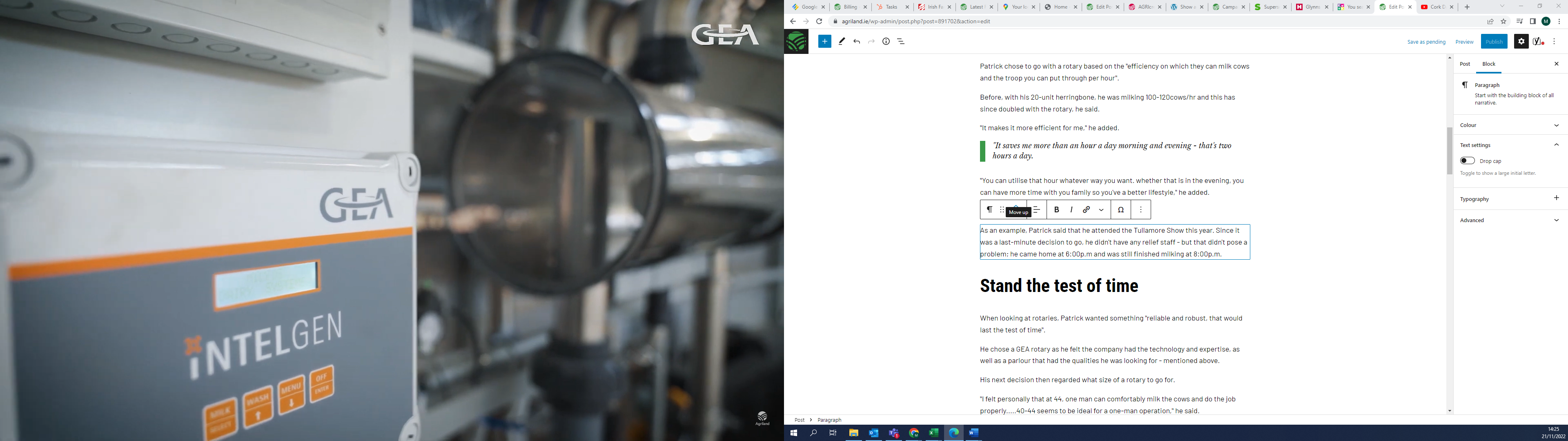Toggle bold formatting in block toolbar

coord(1057,209)
